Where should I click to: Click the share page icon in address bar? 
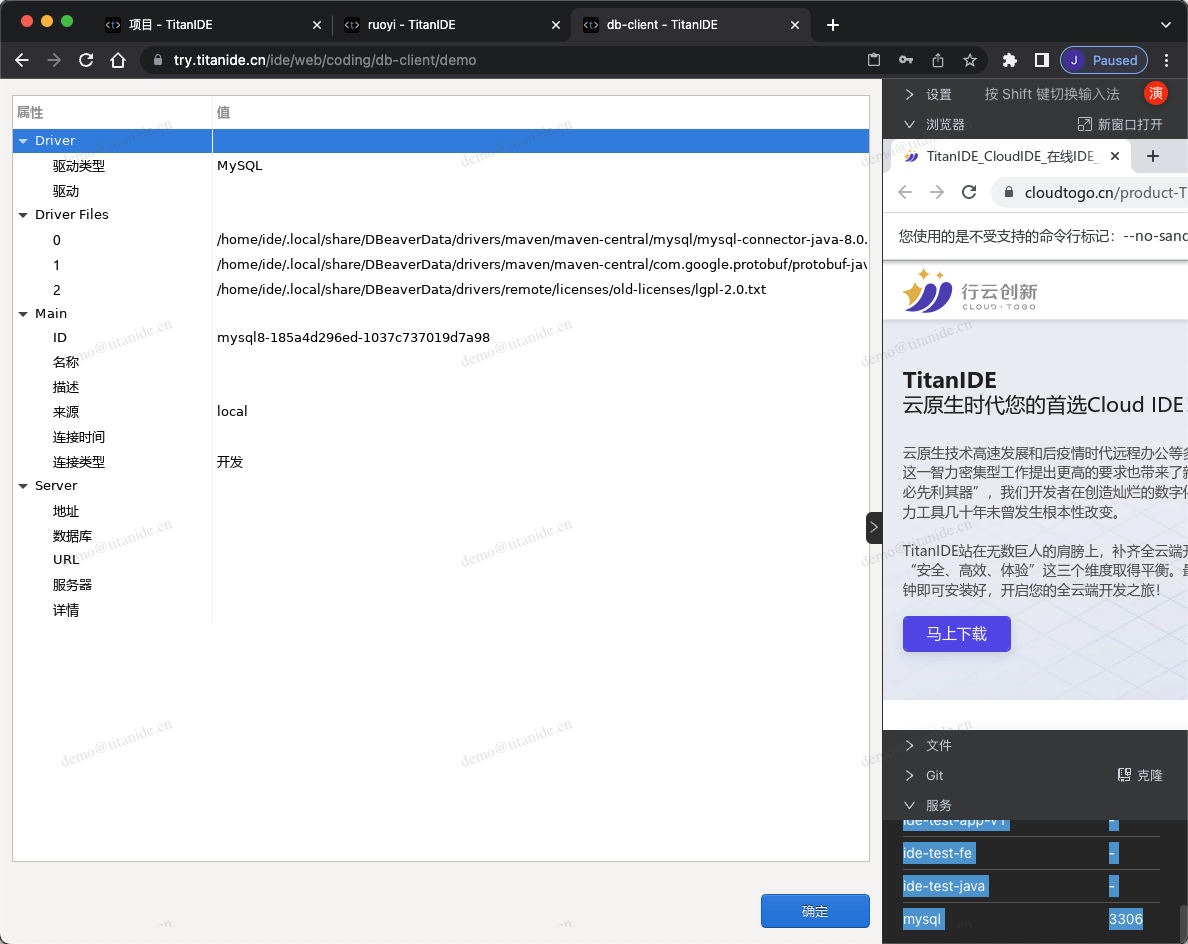pos(938,60)
